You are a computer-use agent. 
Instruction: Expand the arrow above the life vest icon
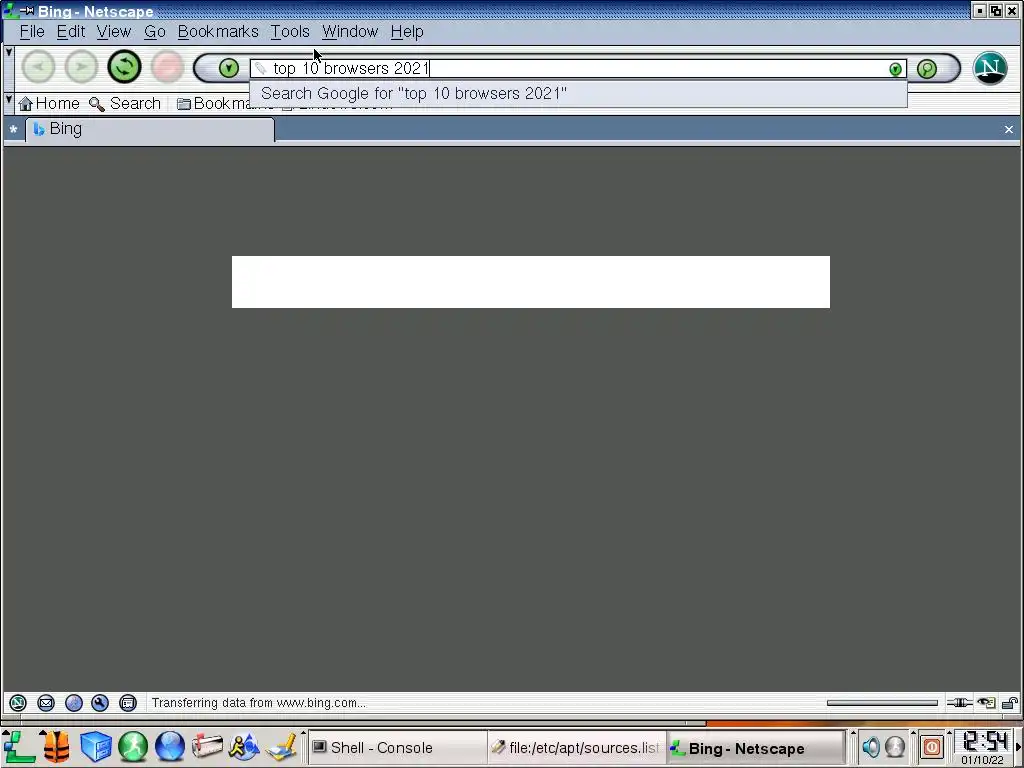click(42, 733)
